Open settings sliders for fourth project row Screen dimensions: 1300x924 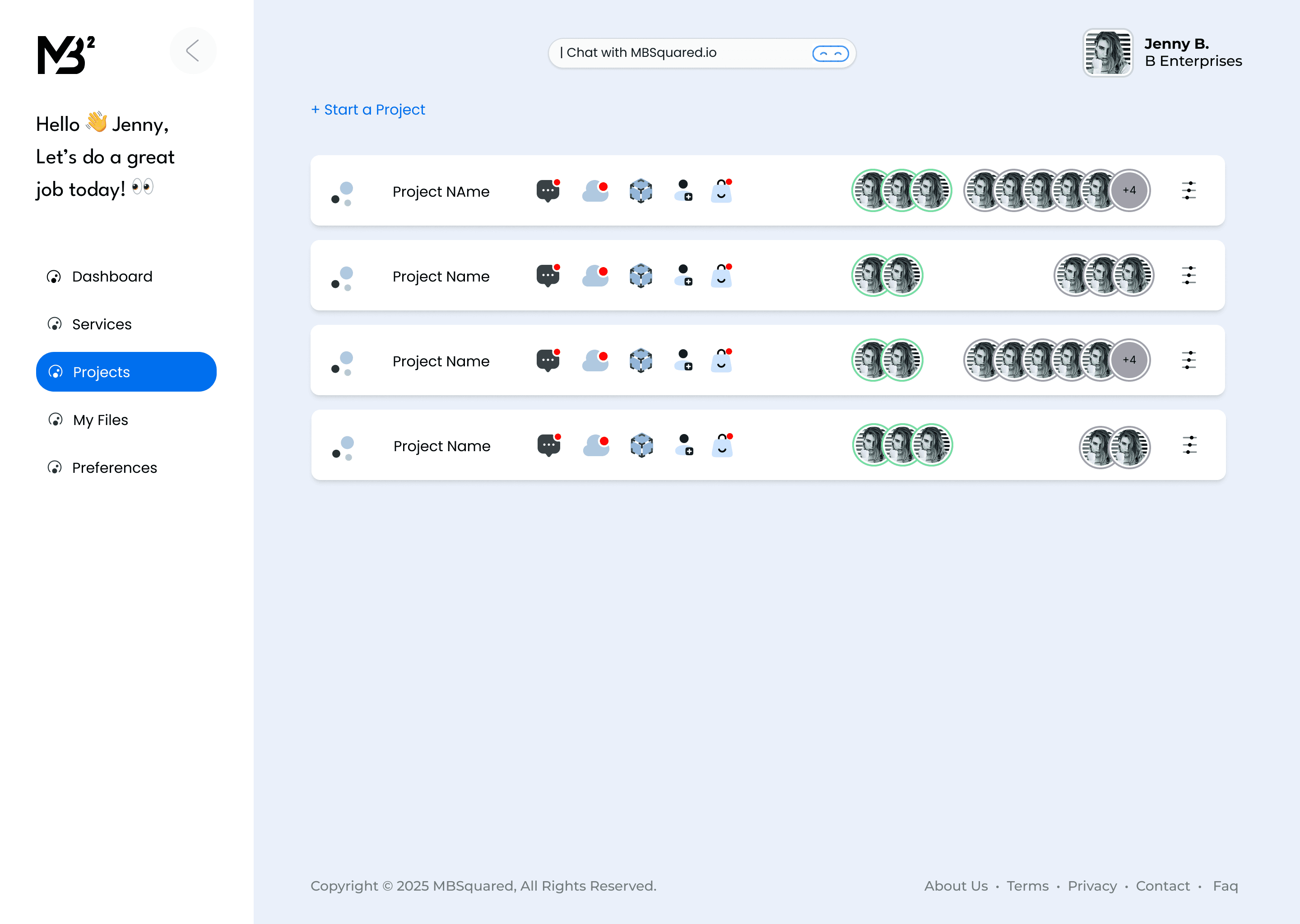[x=1189, y=445]
